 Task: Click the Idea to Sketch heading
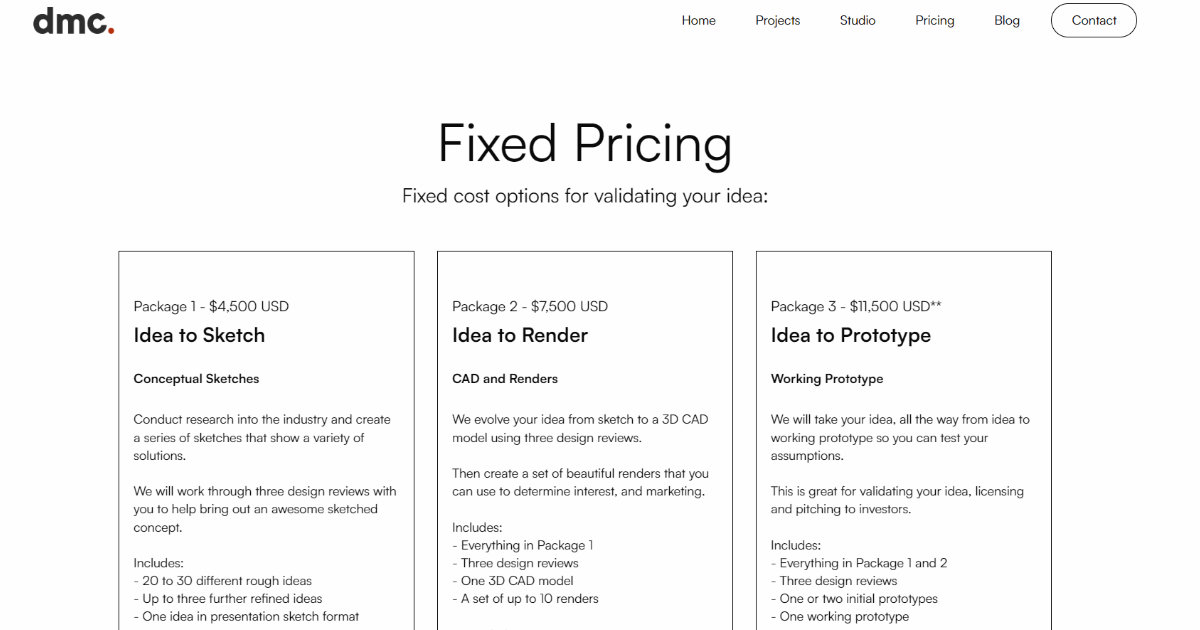(x=199, y=336)
